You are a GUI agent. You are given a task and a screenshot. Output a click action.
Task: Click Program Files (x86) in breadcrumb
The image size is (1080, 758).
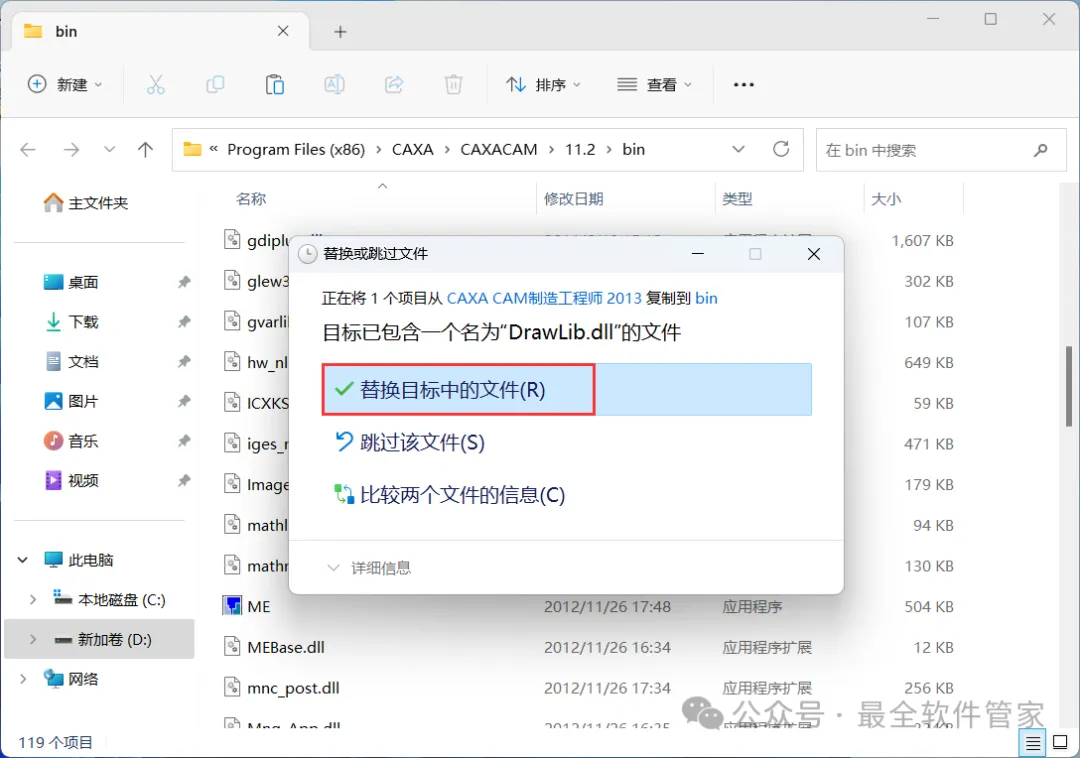click(296, 149)
